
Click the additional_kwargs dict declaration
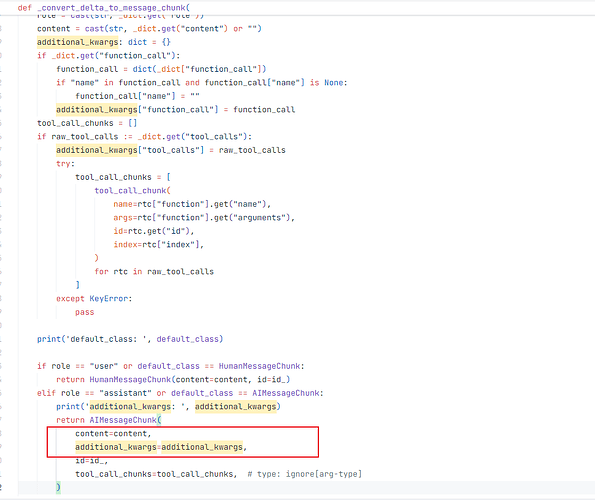pos(104,42)
